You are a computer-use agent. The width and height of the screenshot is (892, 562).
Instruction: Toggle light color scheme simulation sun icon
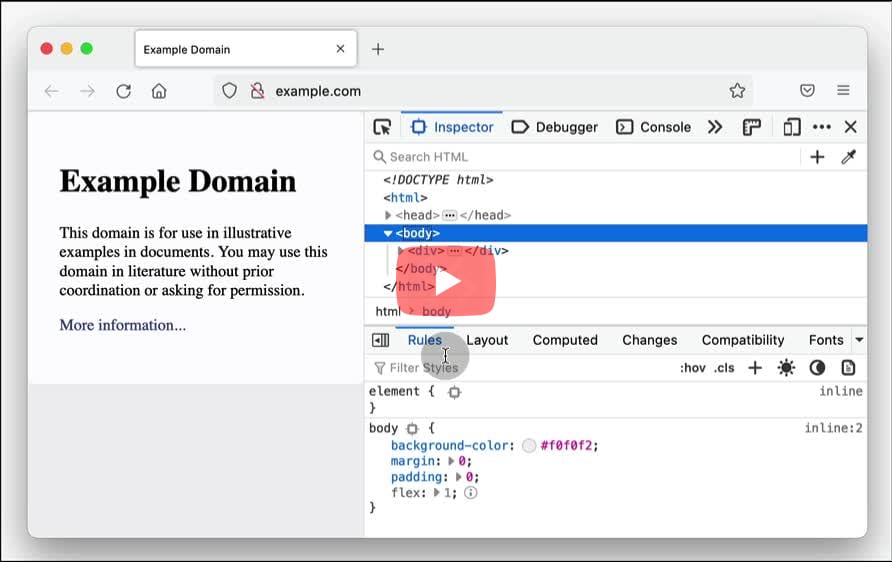(x=786, y=368)
